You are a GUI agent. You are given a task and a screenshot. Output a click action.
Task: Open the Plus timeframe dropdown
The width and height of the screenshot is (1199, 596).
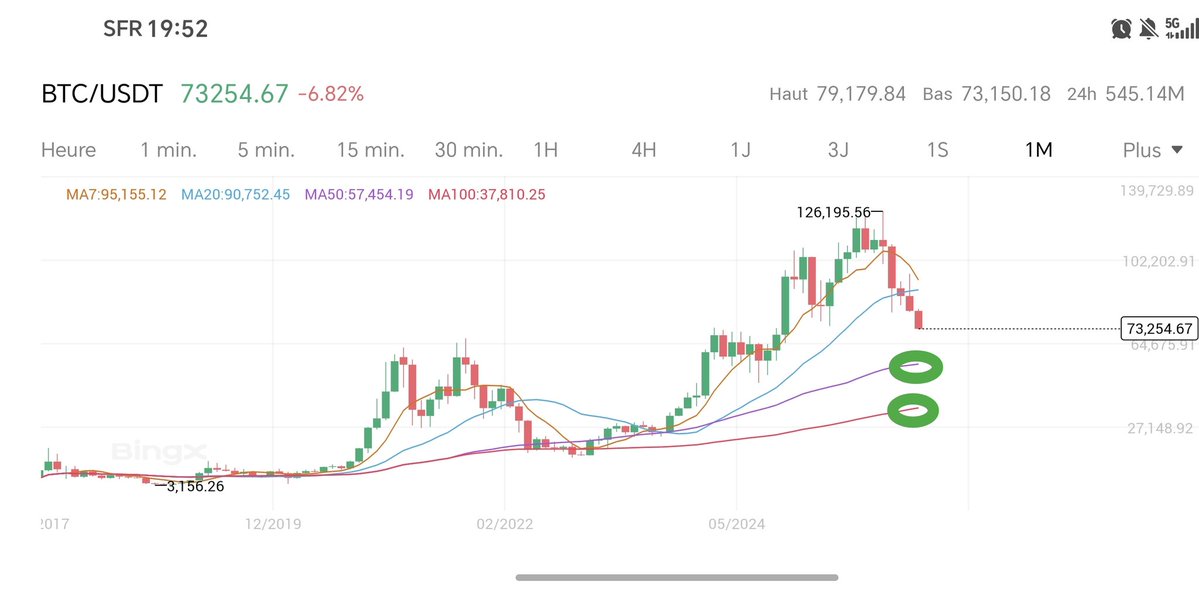(1153, 150)
